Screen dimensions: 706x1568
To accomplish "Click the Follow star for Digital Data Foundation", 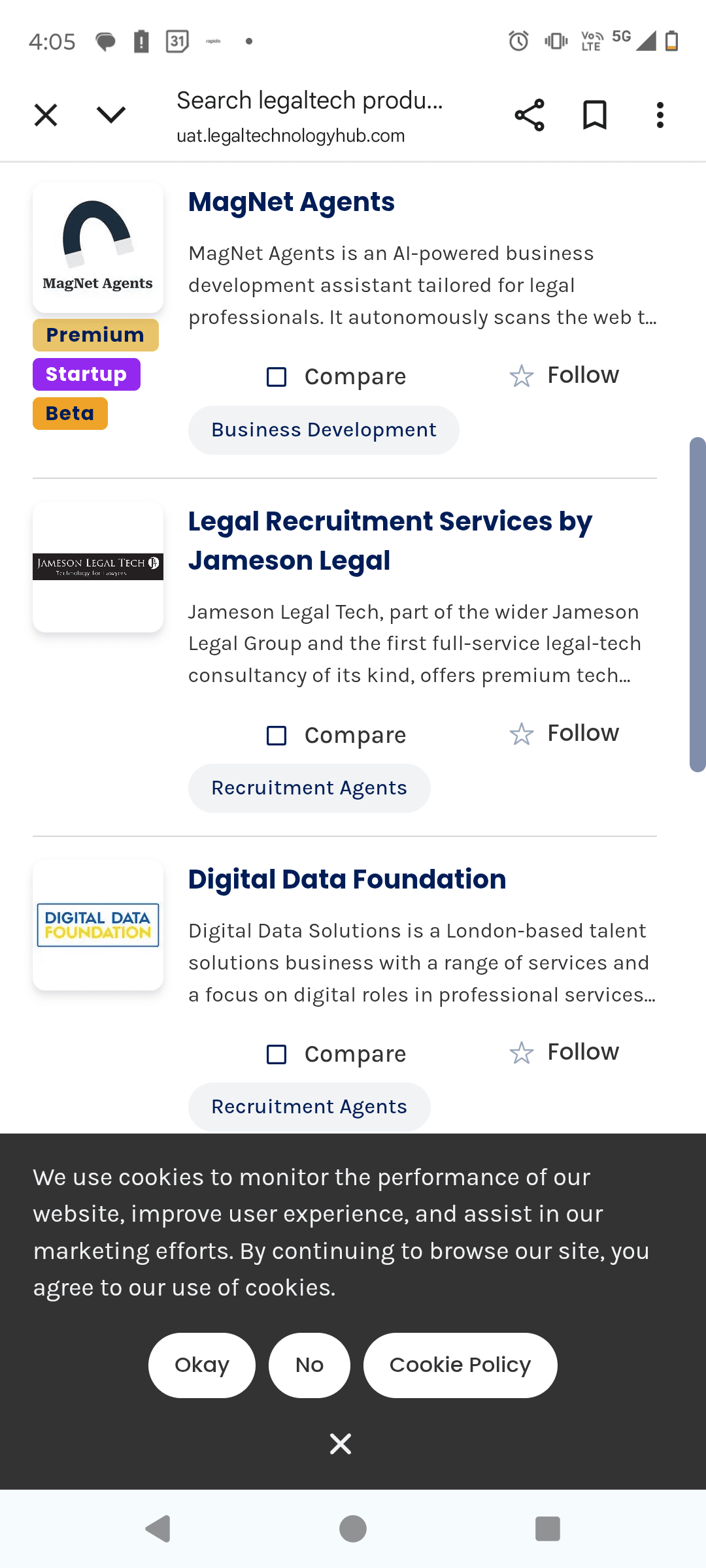I will [521, 1053].
